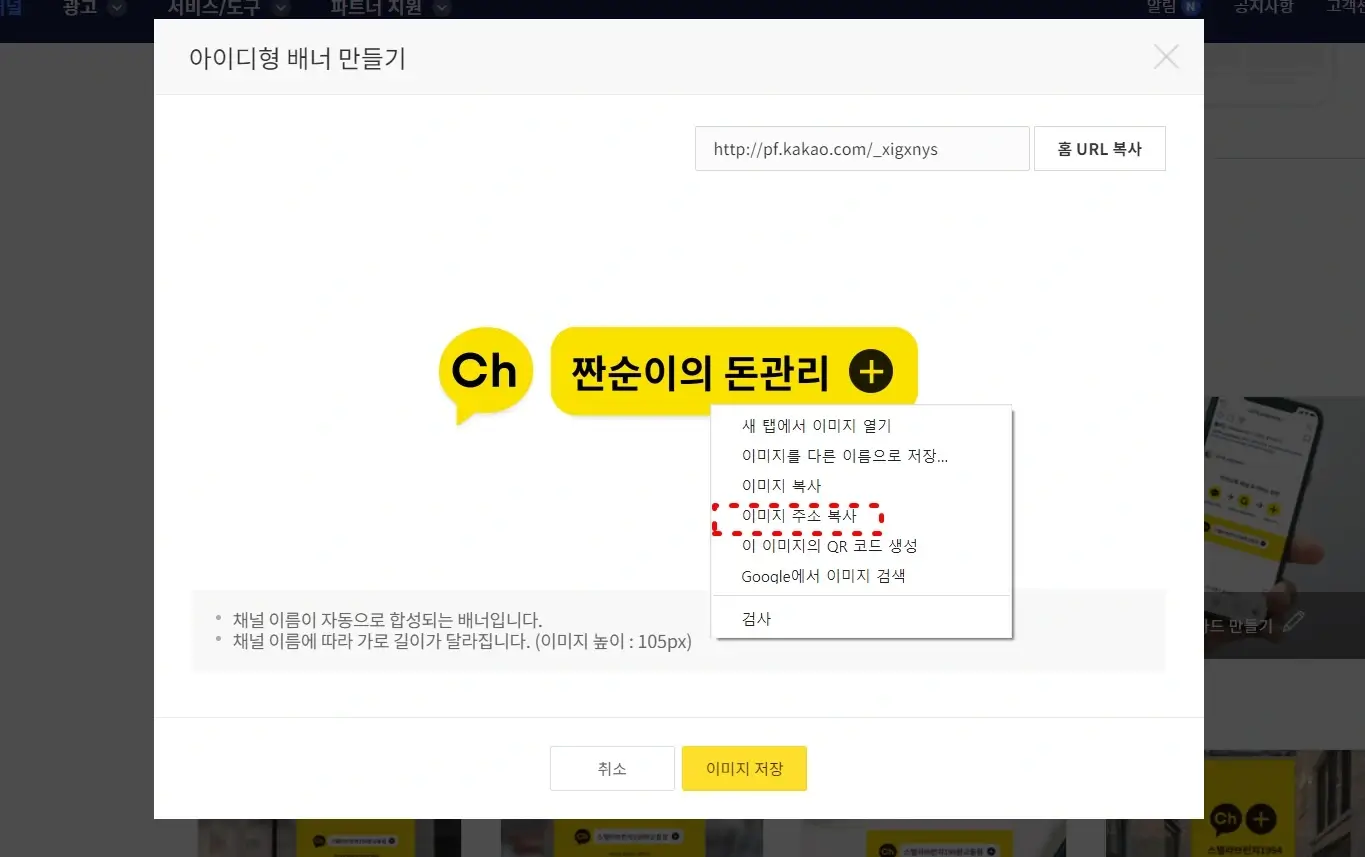Choose 이미지 주소 복사 menu entry

tap(861, 517)
